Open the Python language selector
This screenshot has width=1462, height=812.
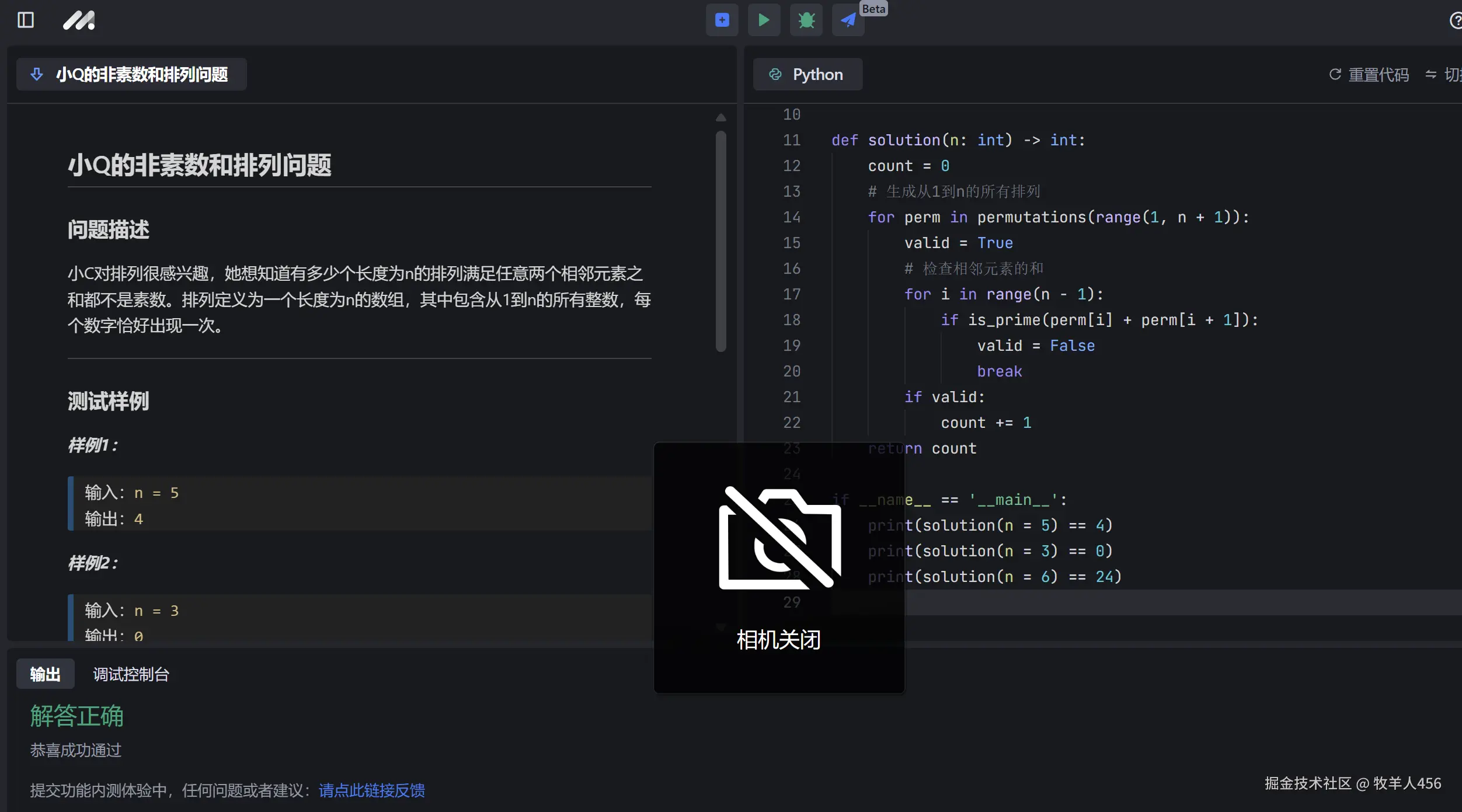[807, 75]
